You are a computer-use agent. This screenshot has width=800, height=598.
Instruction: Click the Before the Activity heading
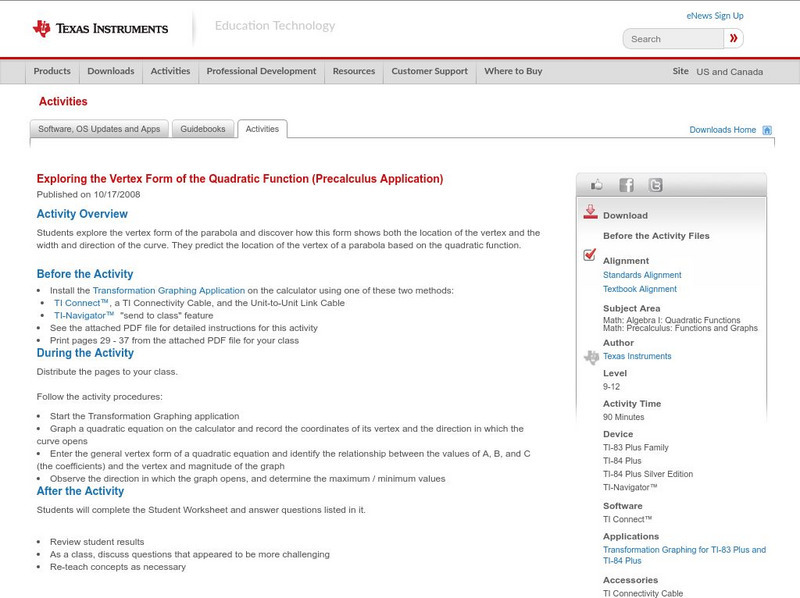click(85, 274)
